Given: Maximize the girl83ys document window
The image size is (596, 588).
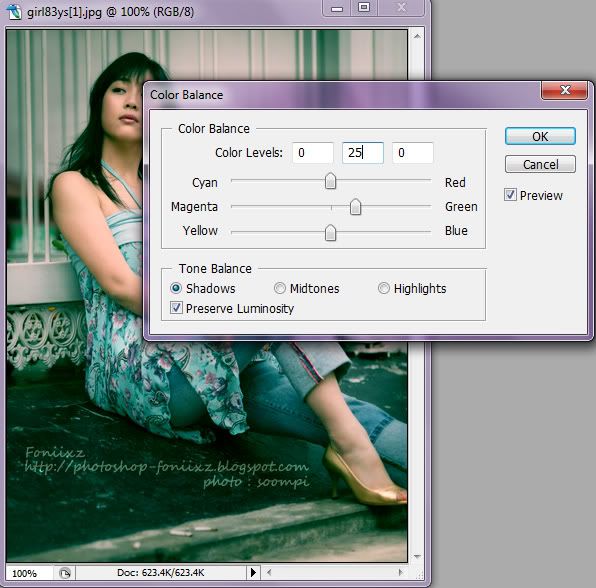Looking at the screenshot, I should (x=364, y=8).
